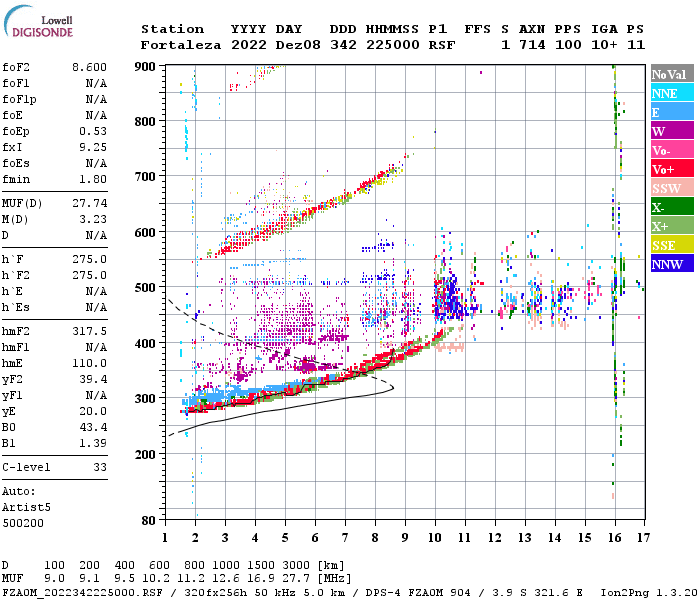Click the Lowell Digisonde logo
This screenshot has height=600, width=700.
(x=38, y=21)
